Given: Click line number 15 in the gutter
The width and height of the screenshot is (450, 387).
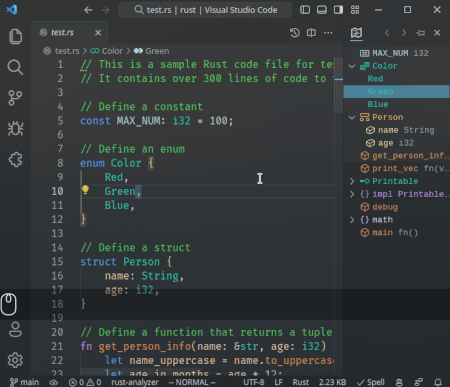Looking at the screenshot, I should pos(57,262).
